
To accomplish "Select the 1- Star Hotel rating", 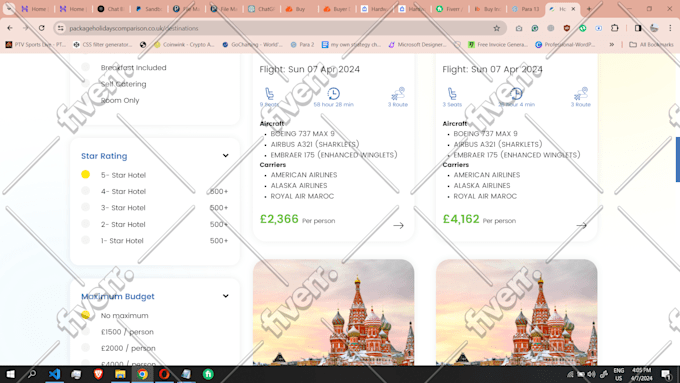I will pos(85,240).
